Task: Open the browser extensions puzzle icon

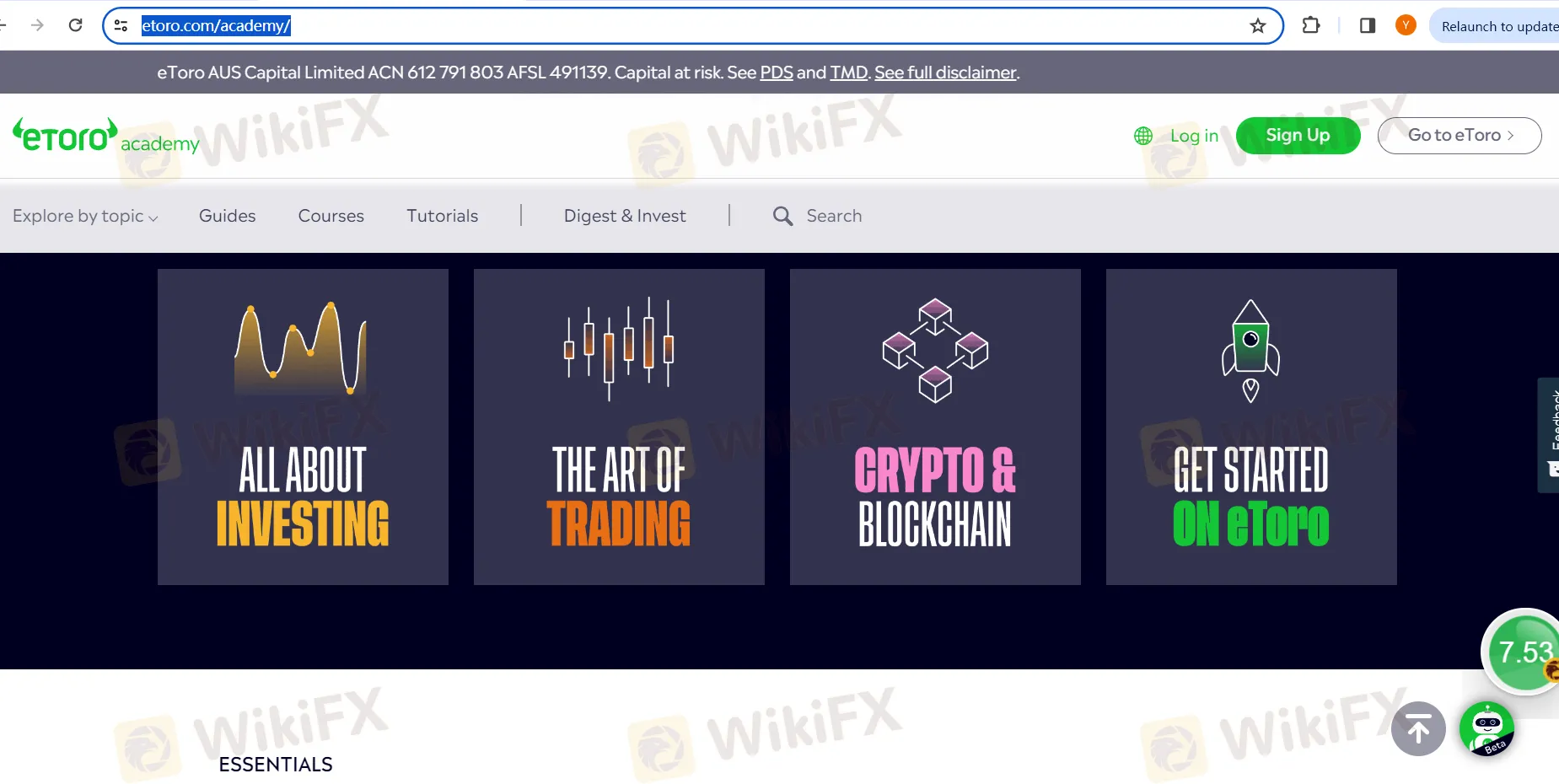Action: click(x=1310, y=25)
